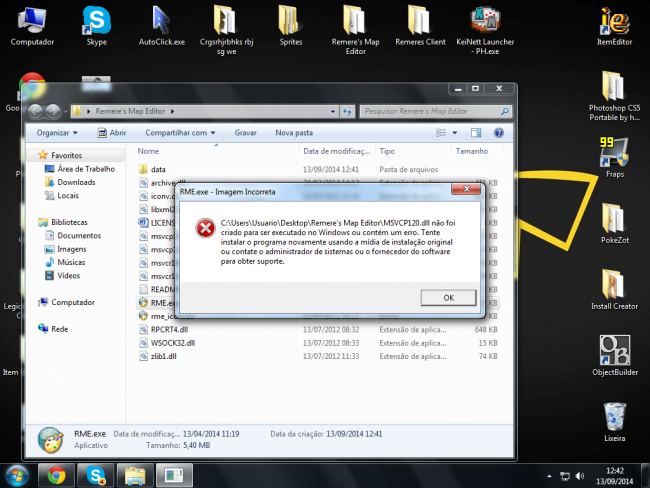Launch ObjectBuilder desktop shortcut
Image resolution: width=650 pixels, height=488 pixels.
pos(614,355)
